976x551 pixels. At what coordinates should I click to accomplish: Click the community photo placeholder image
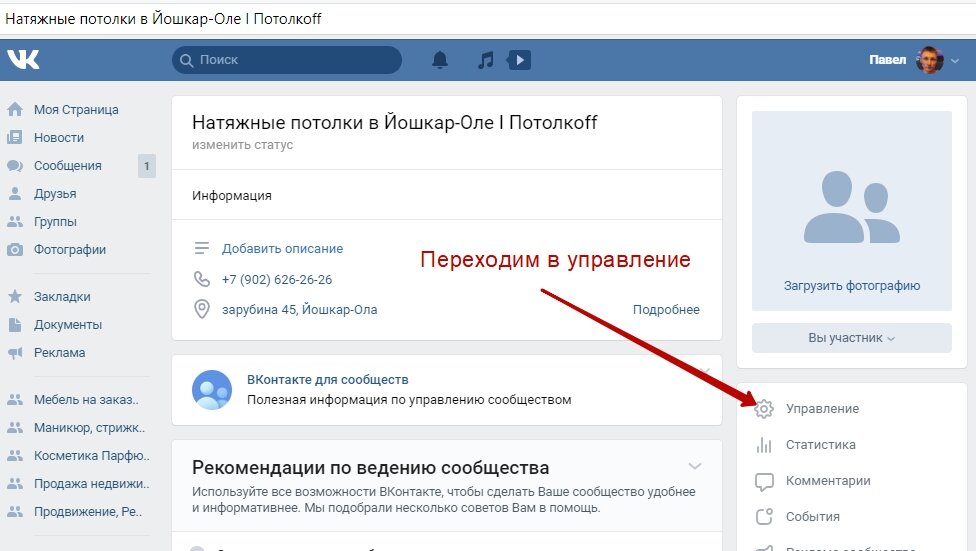pos(852,211)
